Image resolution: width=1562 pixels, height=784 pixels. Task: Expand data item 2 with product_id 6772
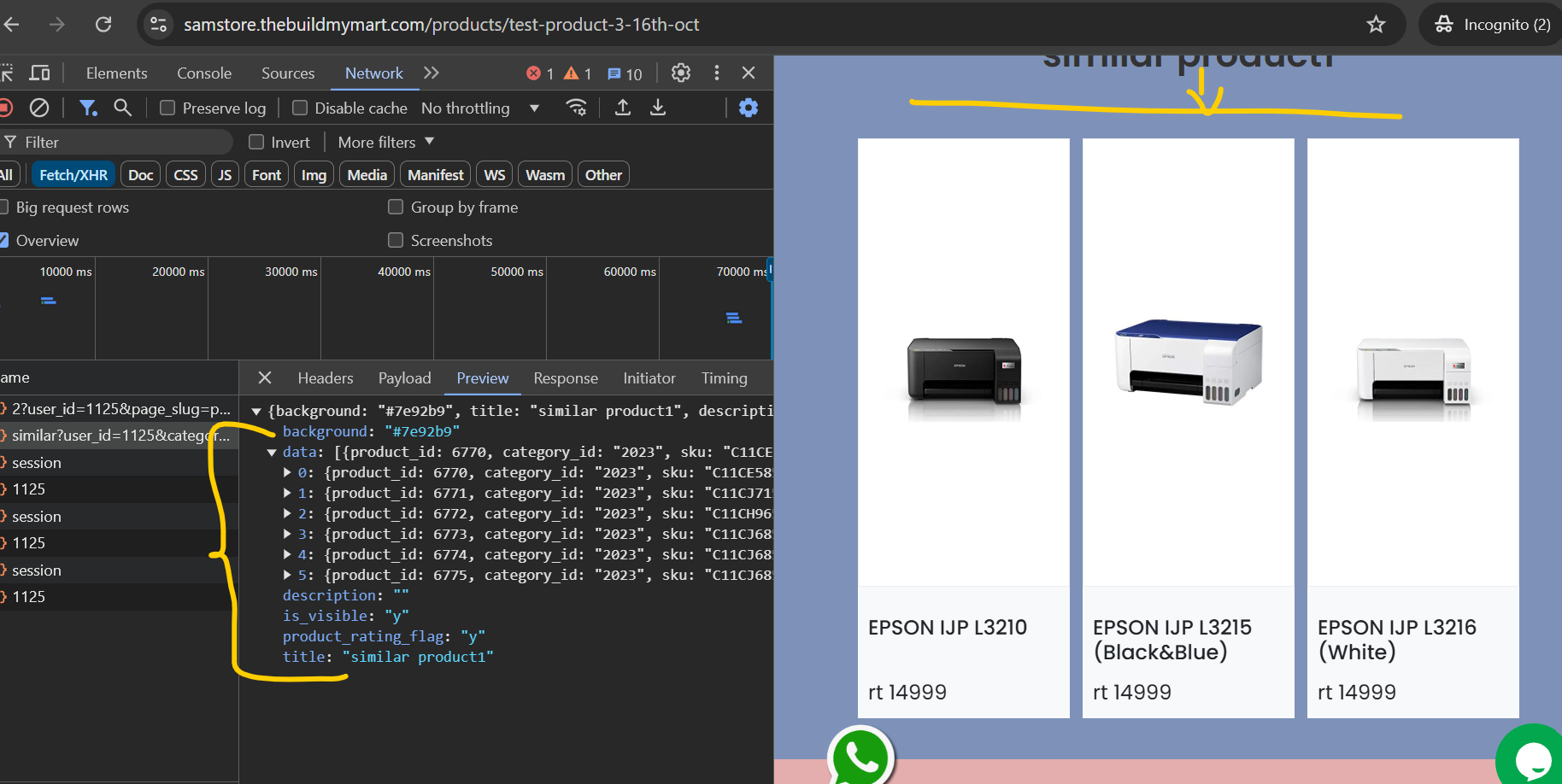coord(287,513)
